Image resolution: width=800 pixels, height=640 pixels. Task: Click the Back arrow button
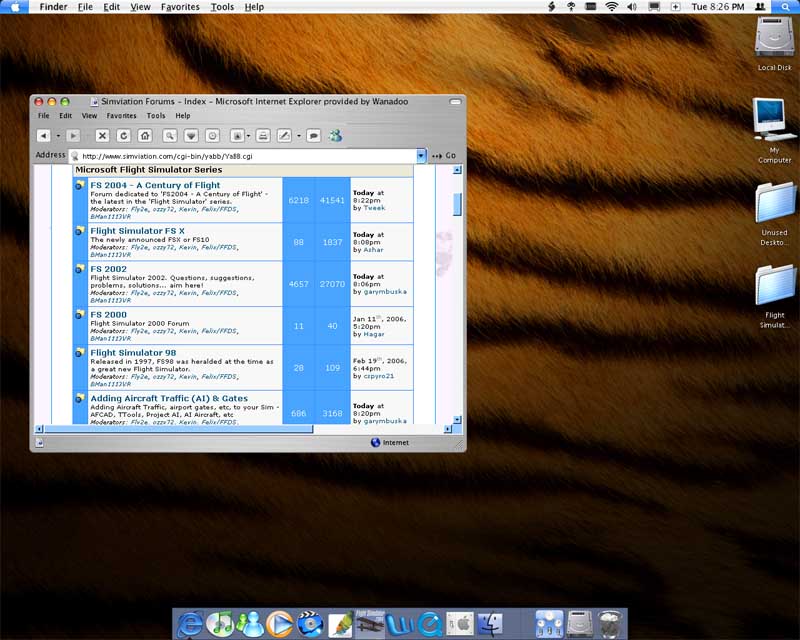(x=43, y=135)
